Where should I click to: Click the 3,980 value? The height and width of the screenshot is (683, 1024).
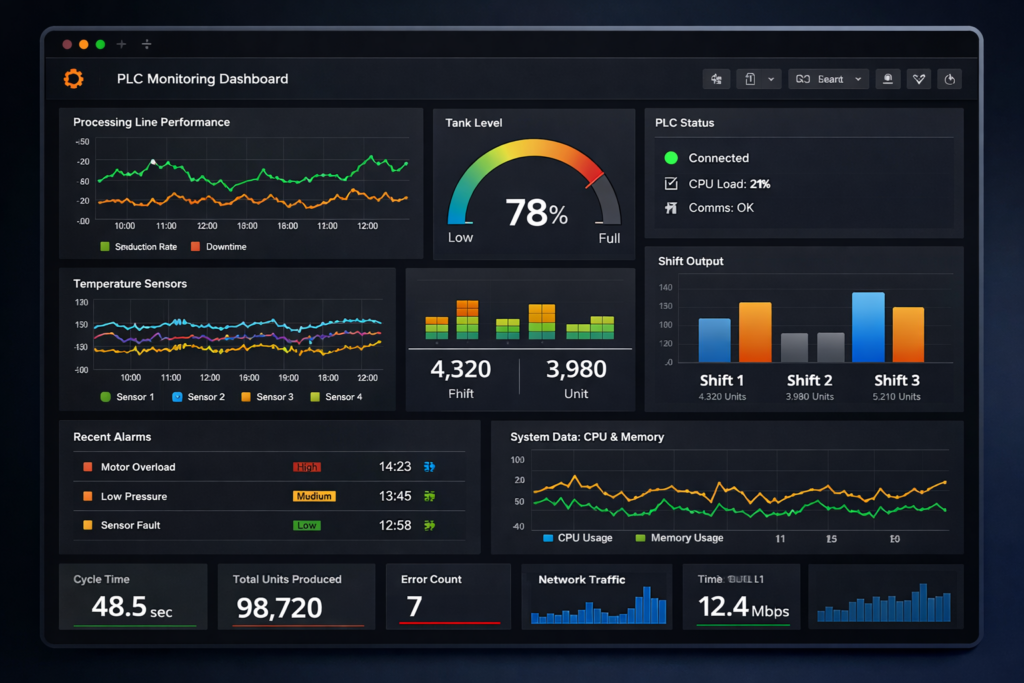576,369
